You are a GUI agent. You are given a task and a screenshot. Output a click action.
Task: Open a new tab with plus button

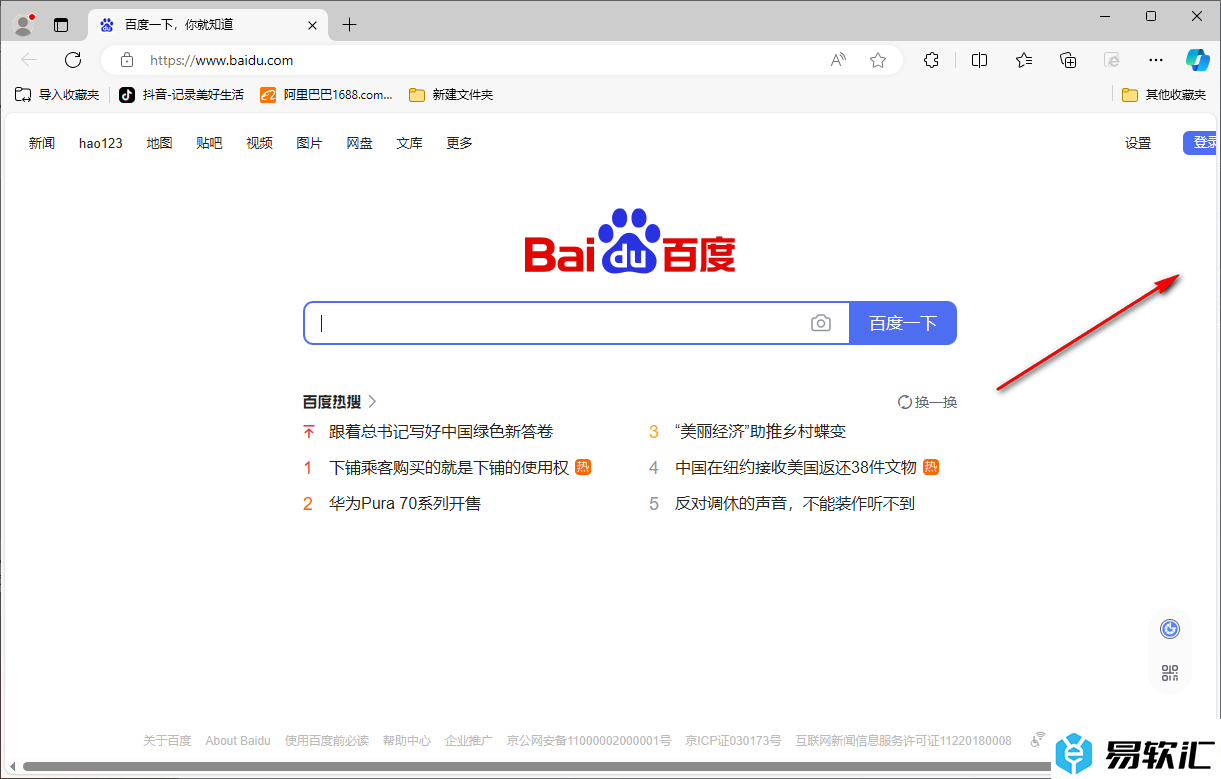349,24
